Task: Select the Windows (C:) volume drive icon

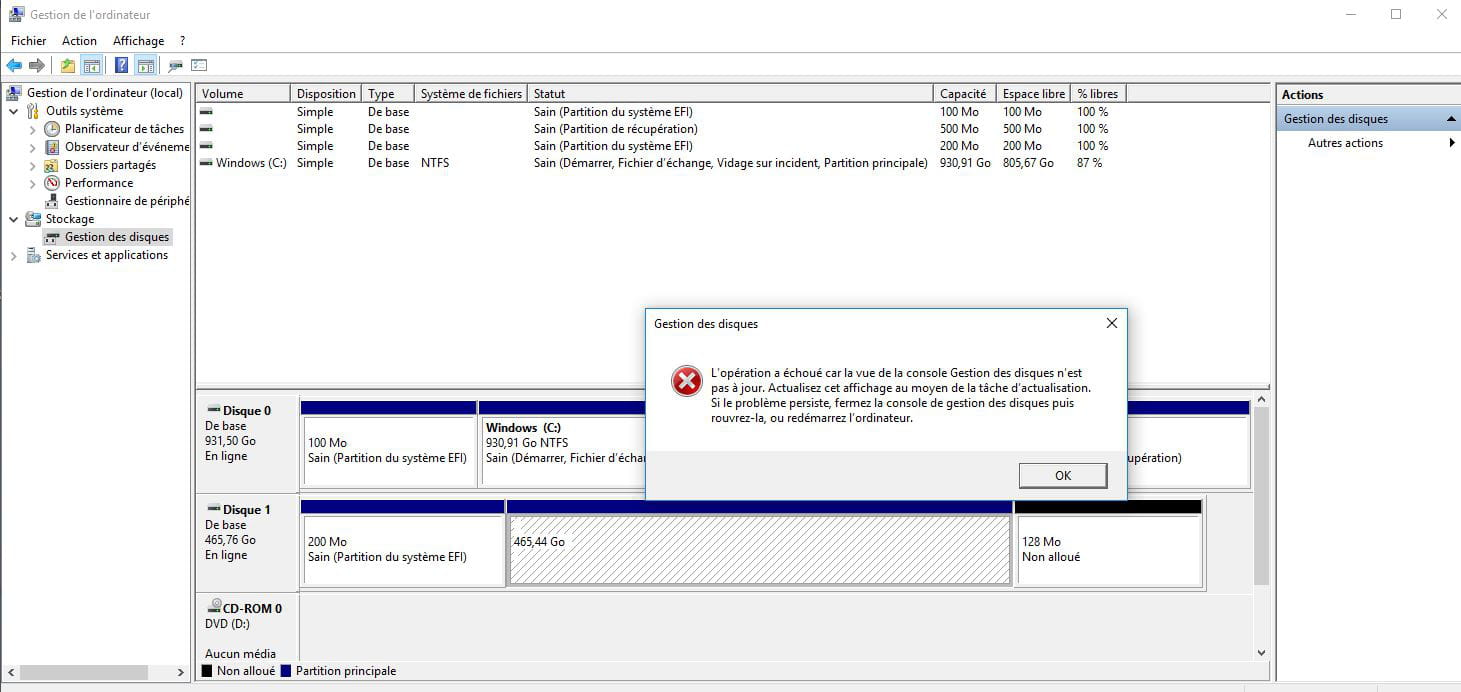Action: 206,163
